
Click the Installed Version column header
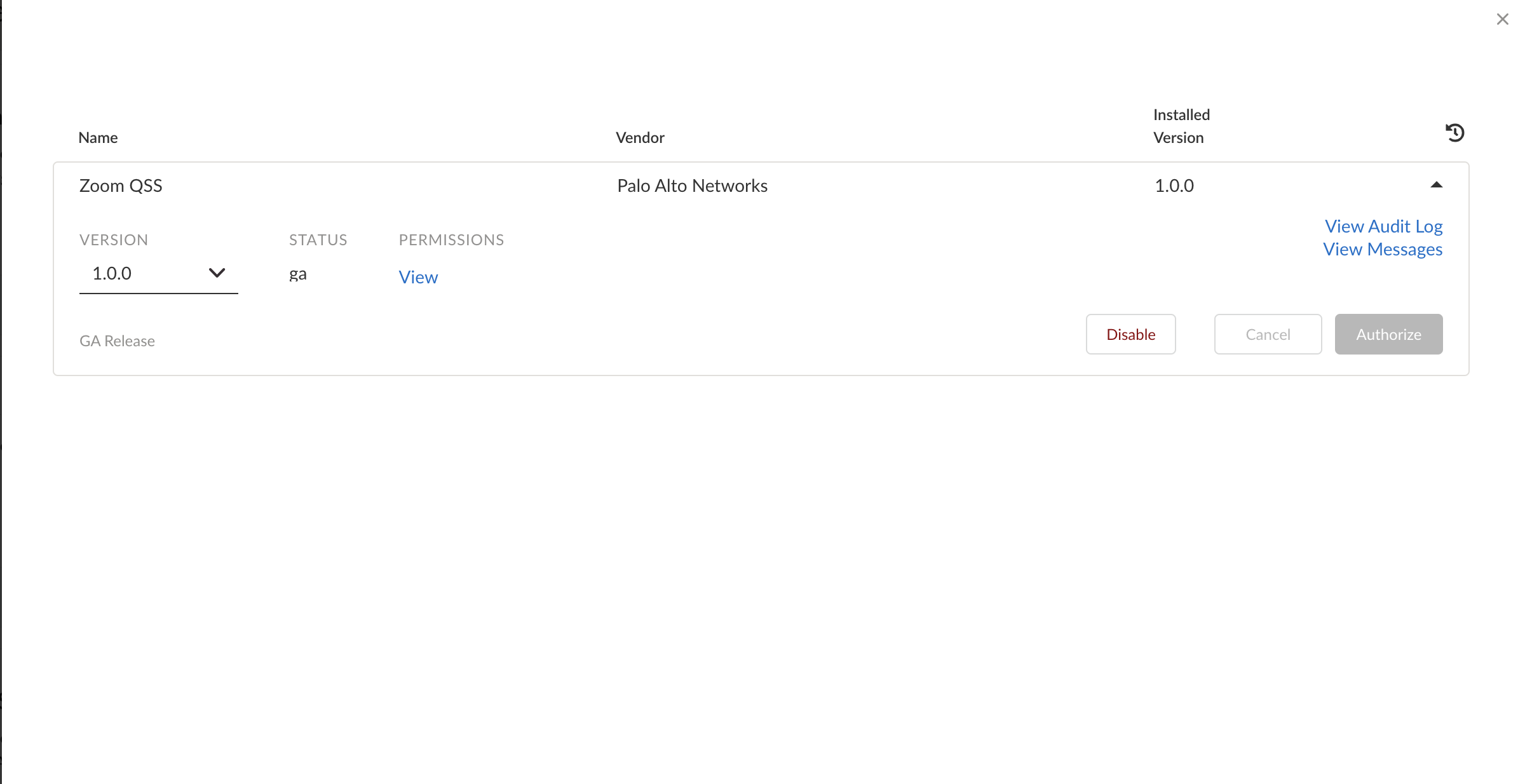tap(1181, 126)
